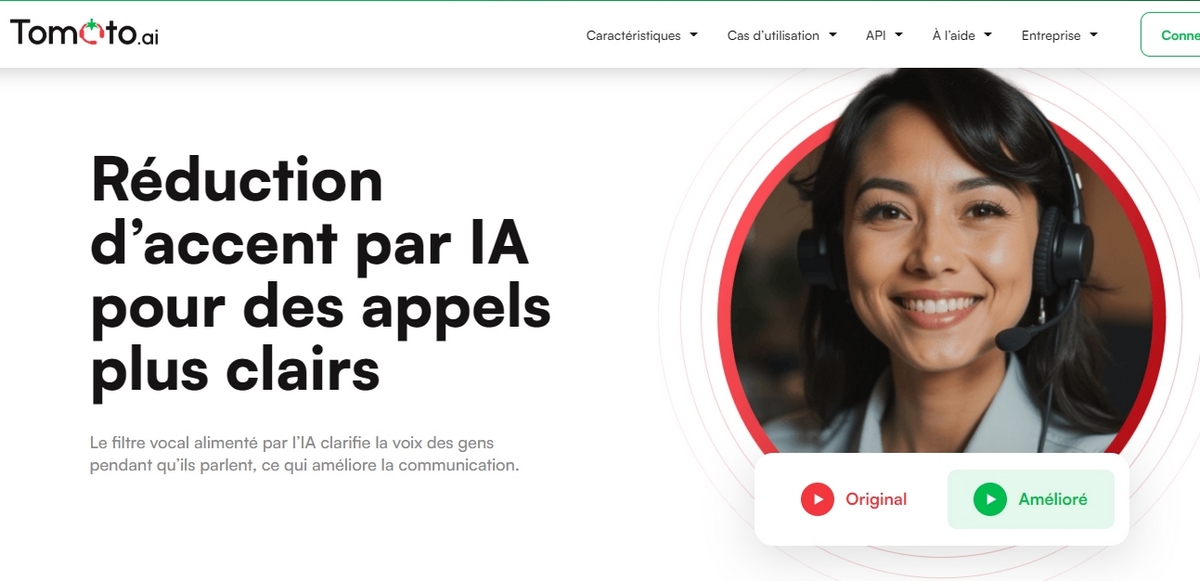Click the Original text label

[x=876, y=499]
